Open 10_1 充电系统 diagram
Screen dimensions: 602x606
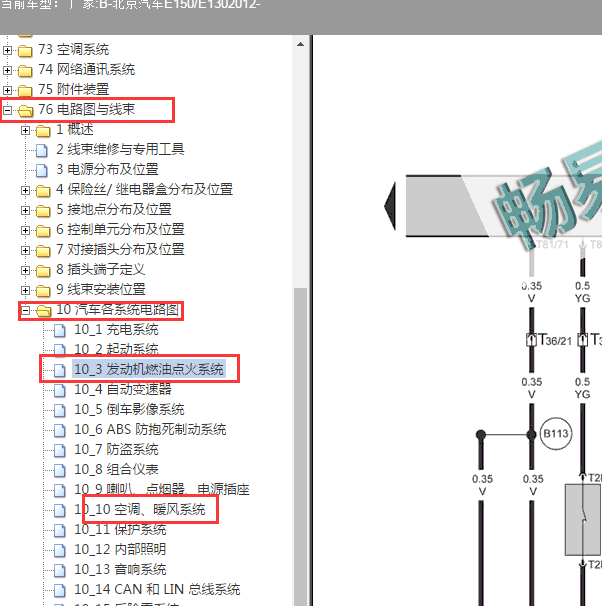[x=116, y=329]
